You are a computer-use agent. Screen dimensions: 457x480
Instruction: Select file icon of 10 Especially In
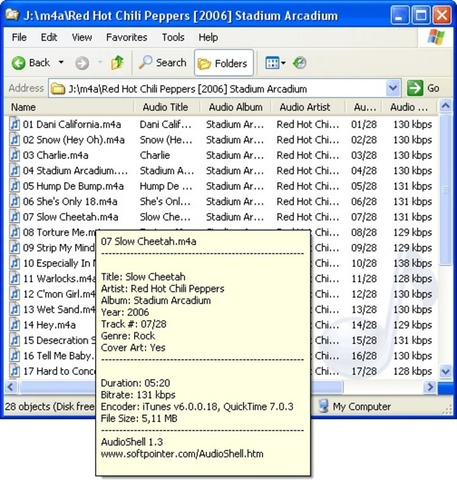click(x=15, y=263)
